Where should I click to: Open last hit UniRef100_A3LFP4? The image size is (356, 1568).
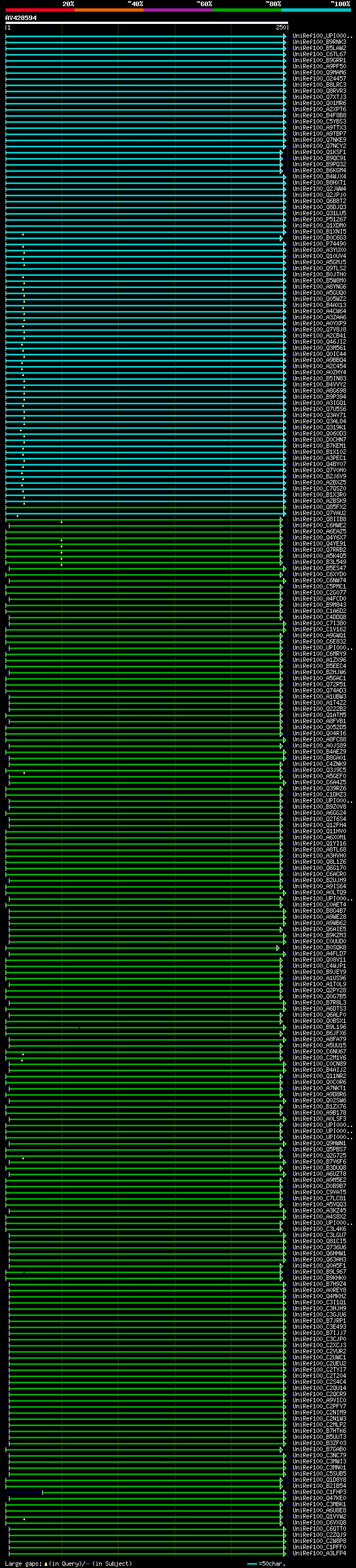pyautogui.click(x=319, y=1554)
